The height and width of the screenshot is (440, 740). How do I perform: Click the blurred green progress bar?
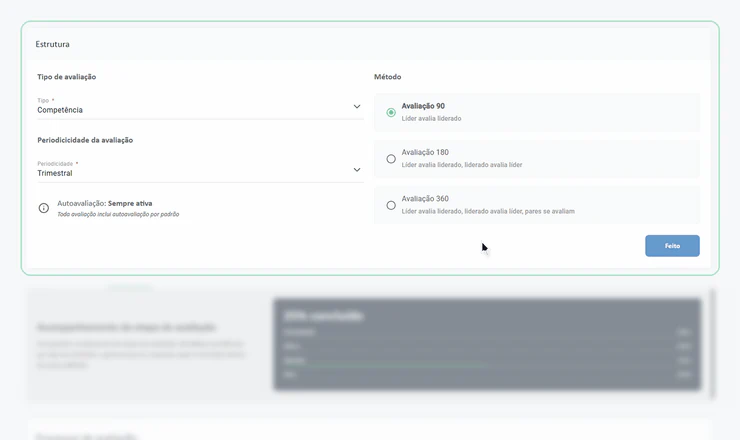click(x=396, y=364)
